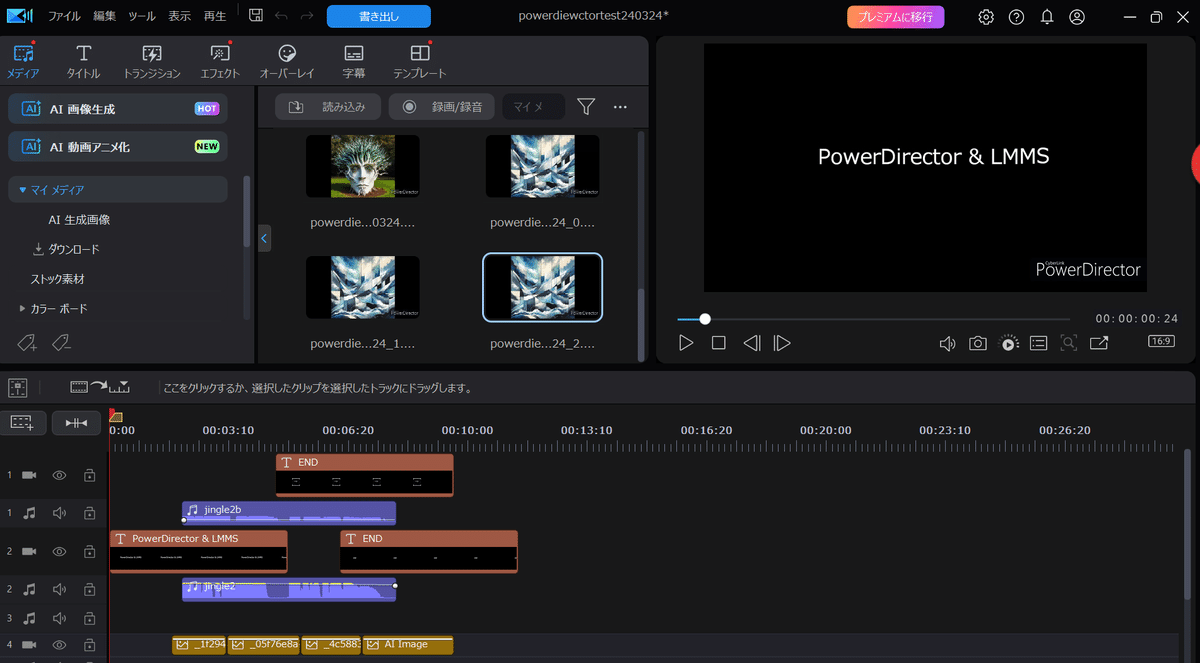Select the green face thumbnail powerdie...0324

click(362, 166)
